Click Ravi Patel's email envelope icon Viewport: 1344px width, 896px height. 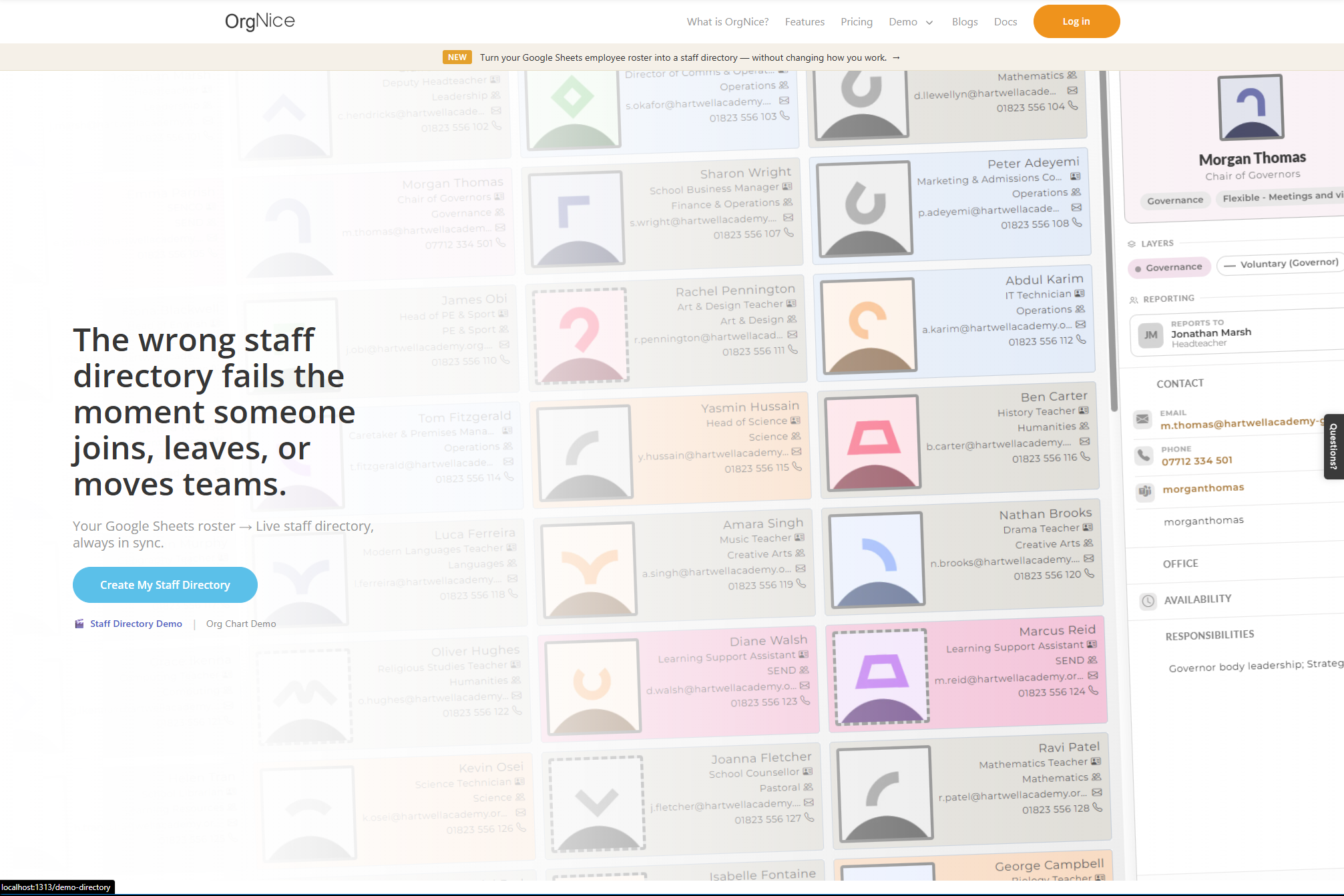tap(1097, 793)
